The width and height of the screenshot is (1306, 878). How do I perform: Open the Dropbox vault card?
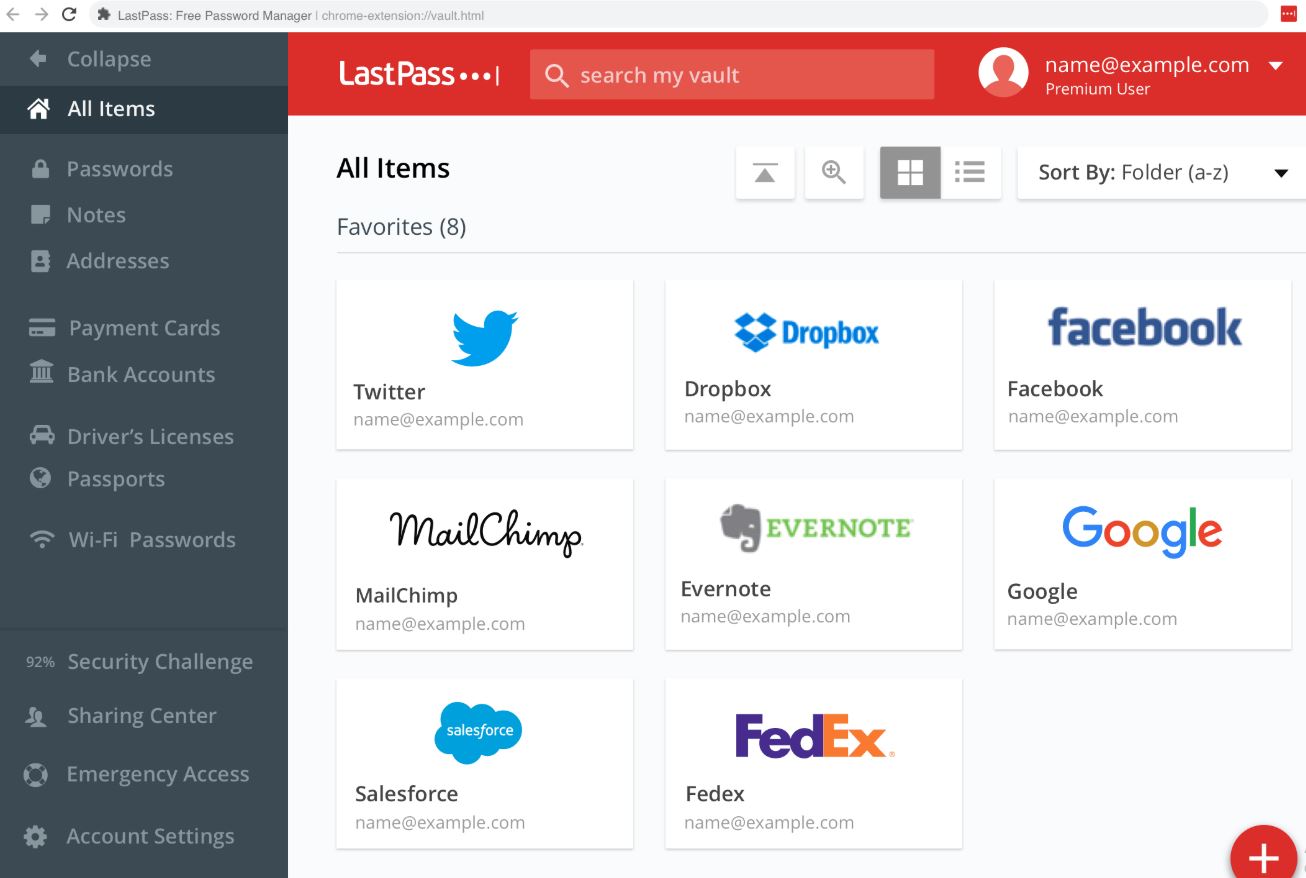point(814,364)
